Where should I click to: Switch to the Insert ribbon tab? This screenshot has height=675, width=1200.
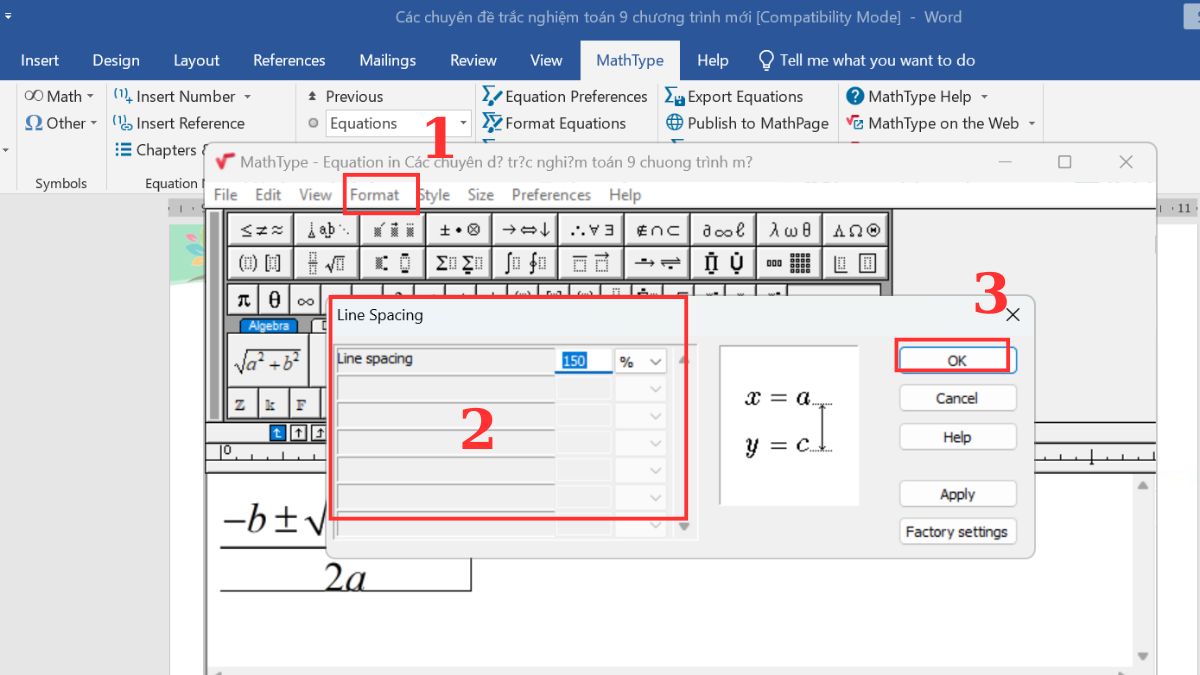[40, 60]
